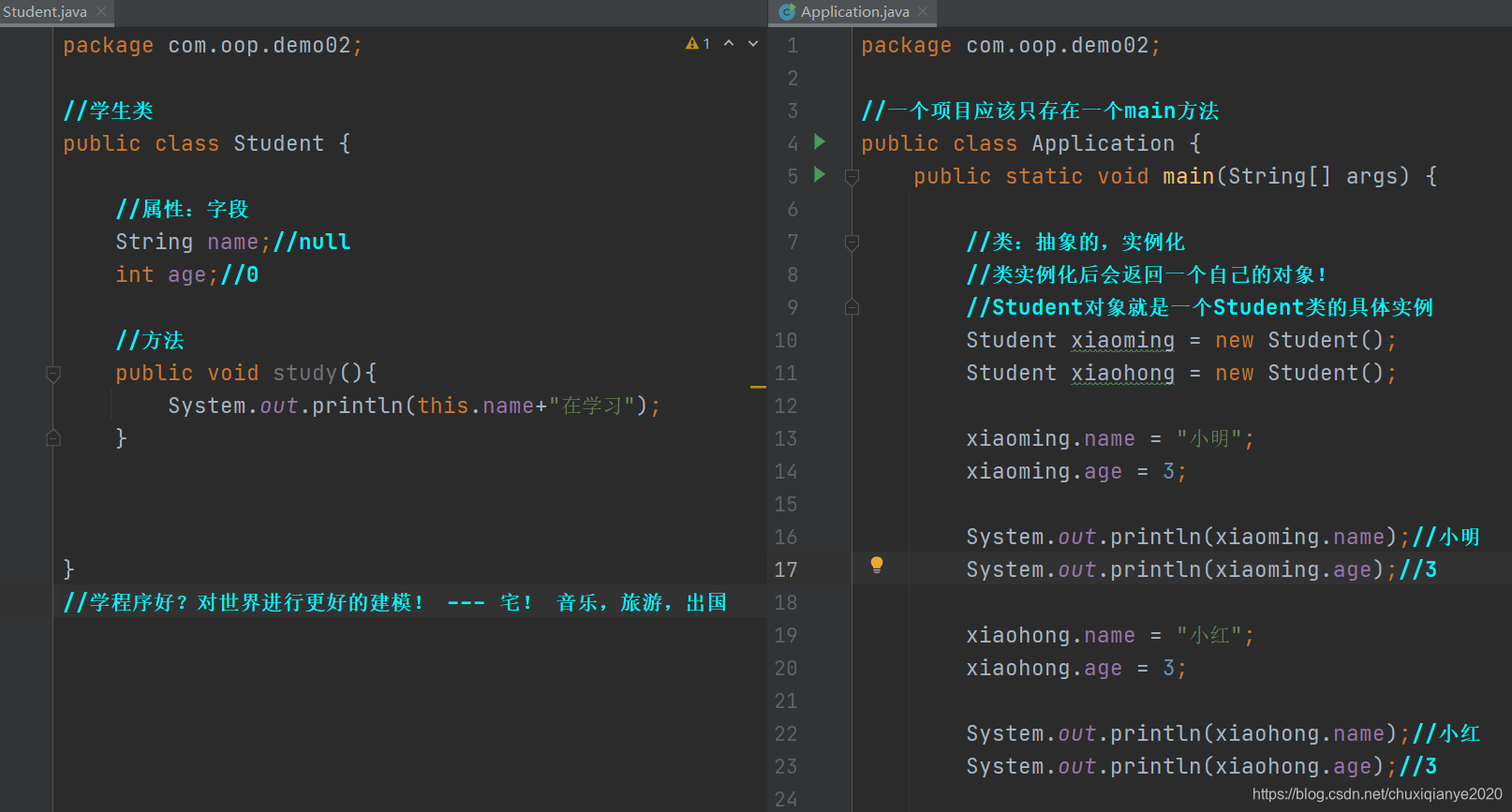Click line number 22 in the gutter
This screenshot has height=812, width=1512.
tap(786, 734)
